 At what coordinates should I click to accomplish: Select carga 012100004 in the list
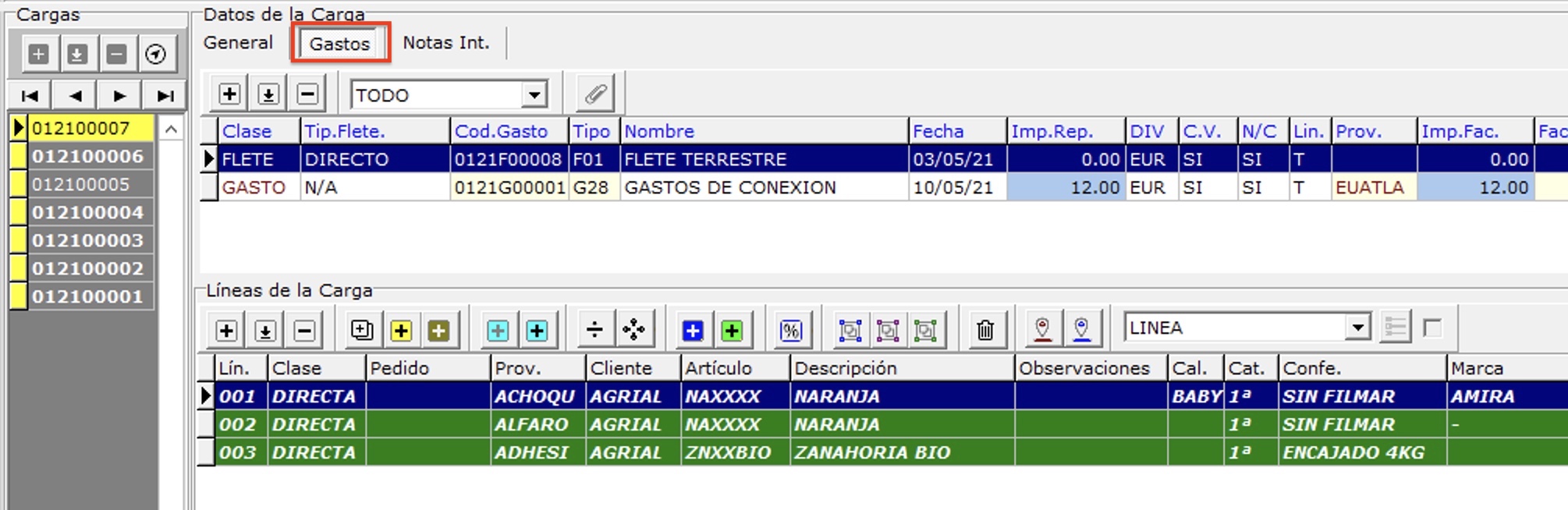point(87,212)
